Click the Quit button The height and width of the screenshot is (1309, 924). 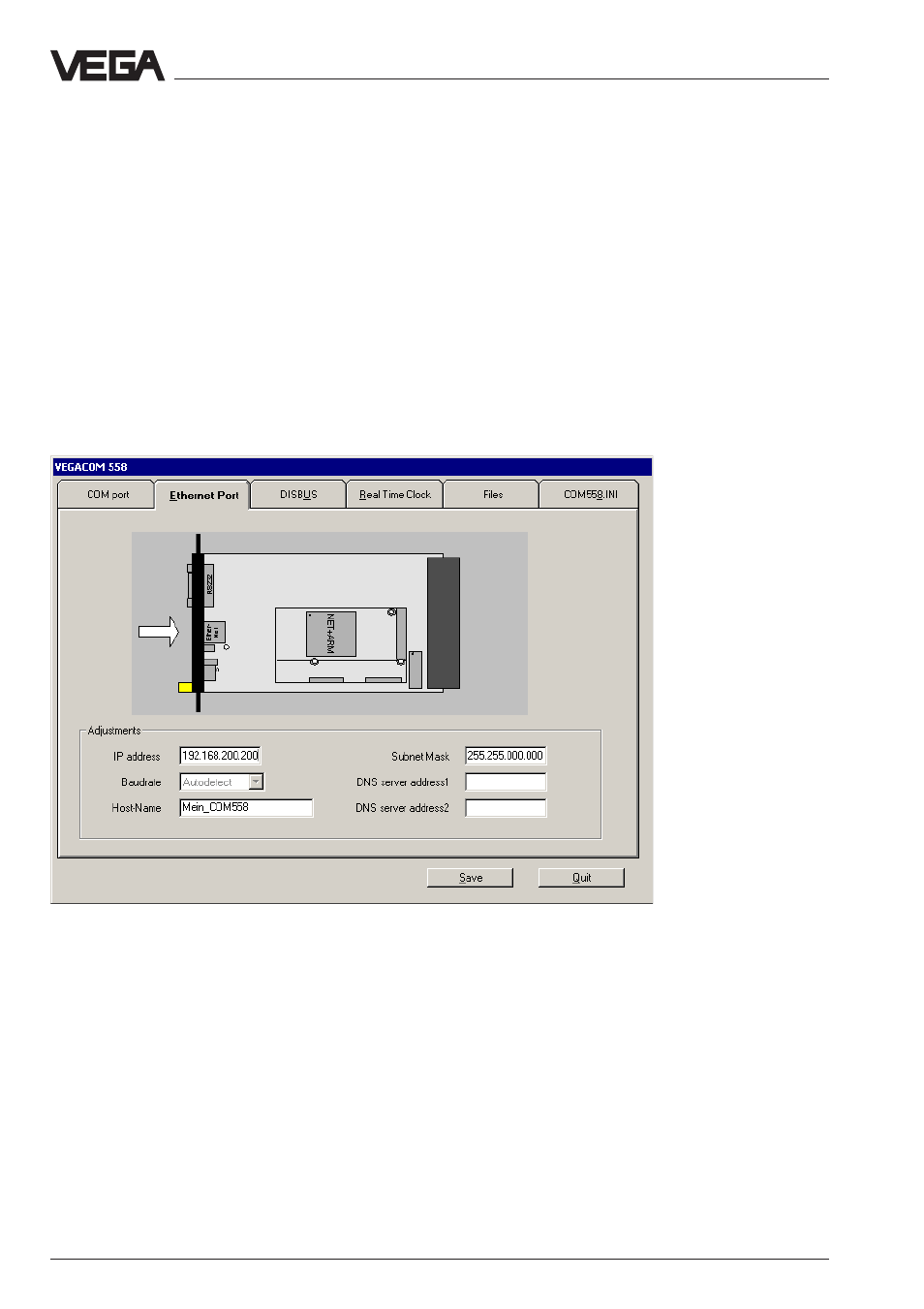[x=581, y=878]
